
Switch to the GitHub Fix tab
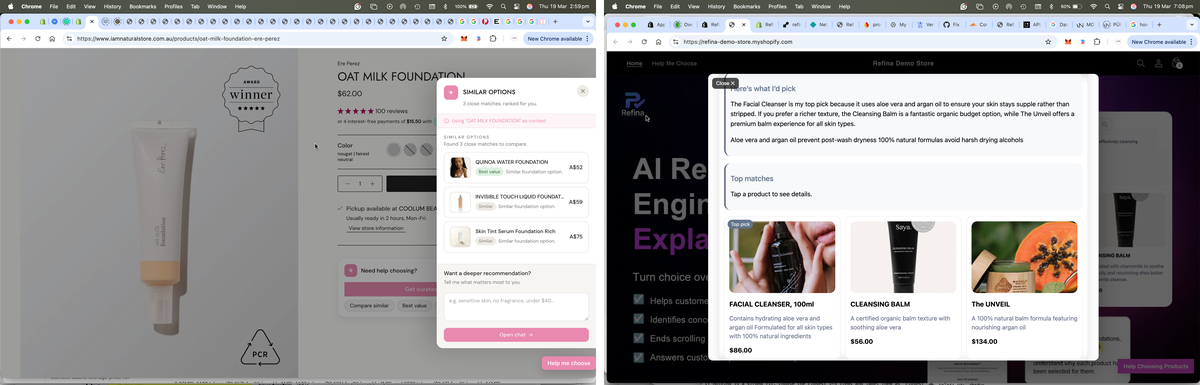pos(951,24)
